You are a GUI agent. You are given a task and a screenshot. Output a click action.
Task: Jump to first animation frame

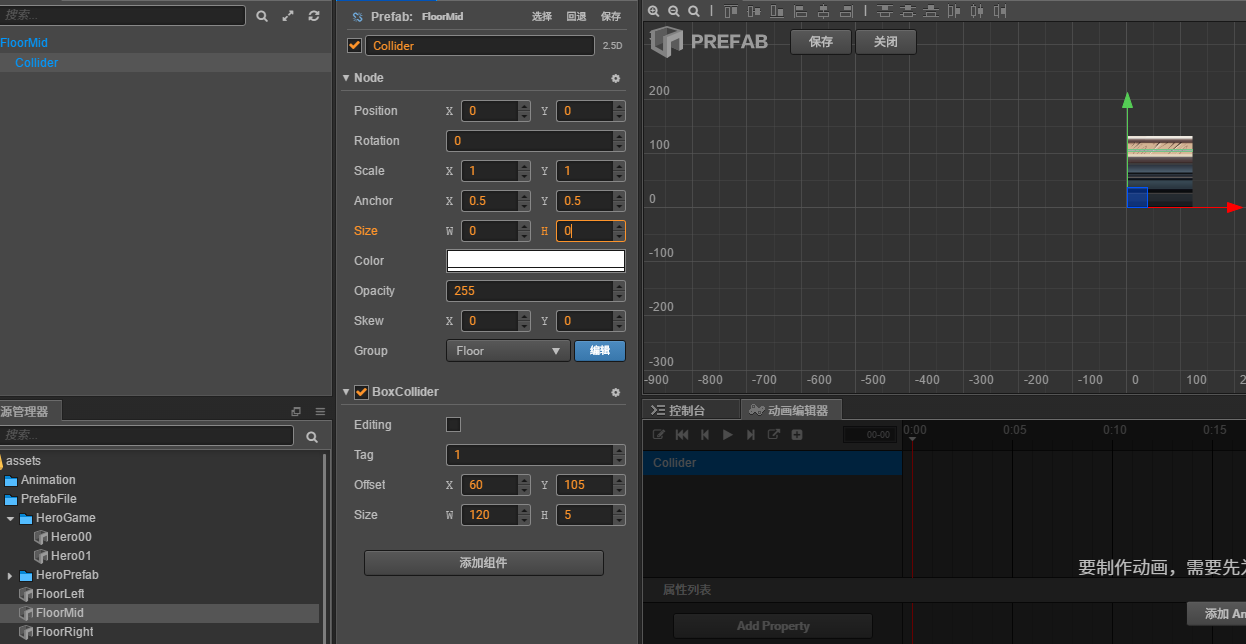point(682,435)
